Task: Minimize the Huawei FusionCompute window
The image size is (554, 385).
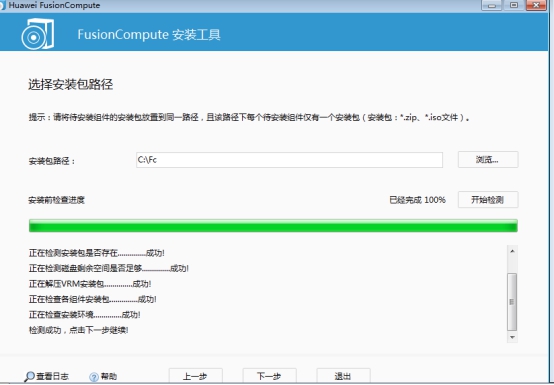Action: pos(491,5)
